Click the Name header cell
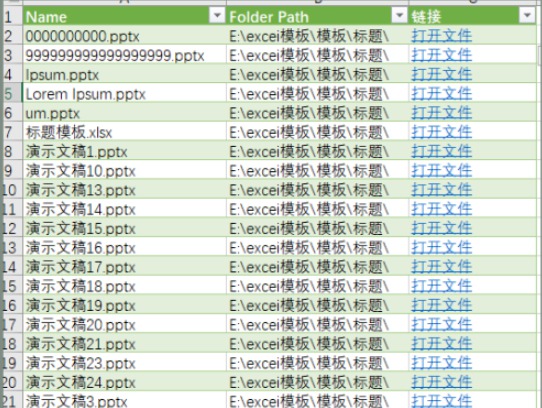The height and width of the screenshot is (408, 542). (x=124, y=16)
